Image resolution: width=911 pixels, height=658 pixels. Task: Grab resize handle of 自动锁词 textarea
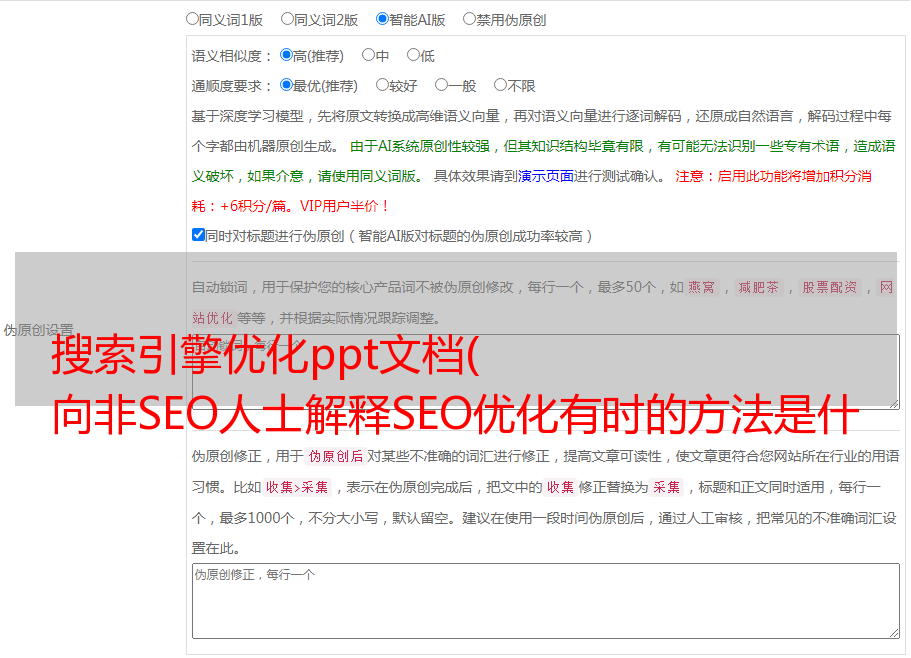click(894, 402)
